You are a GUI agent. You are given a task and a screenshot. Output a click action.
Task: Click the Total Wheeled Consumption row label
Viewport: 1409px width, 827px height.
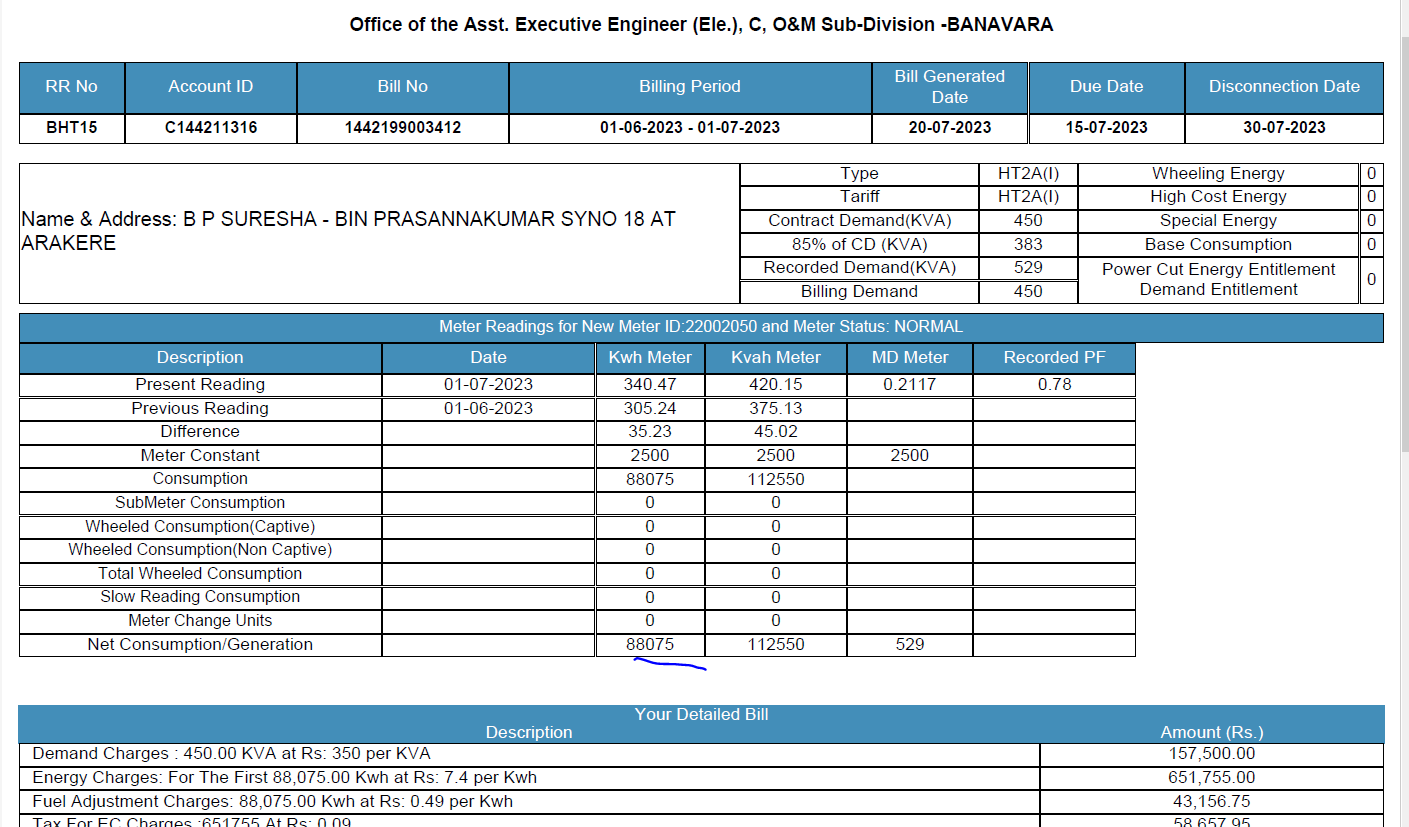pos(200,574)
